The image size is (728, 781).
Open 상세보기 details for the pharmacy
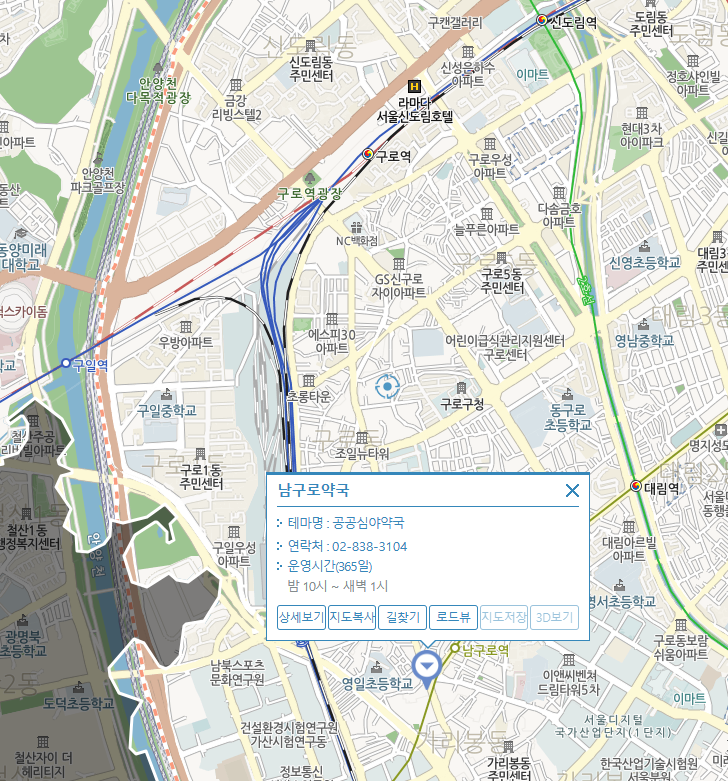click(x=301, y=617)
